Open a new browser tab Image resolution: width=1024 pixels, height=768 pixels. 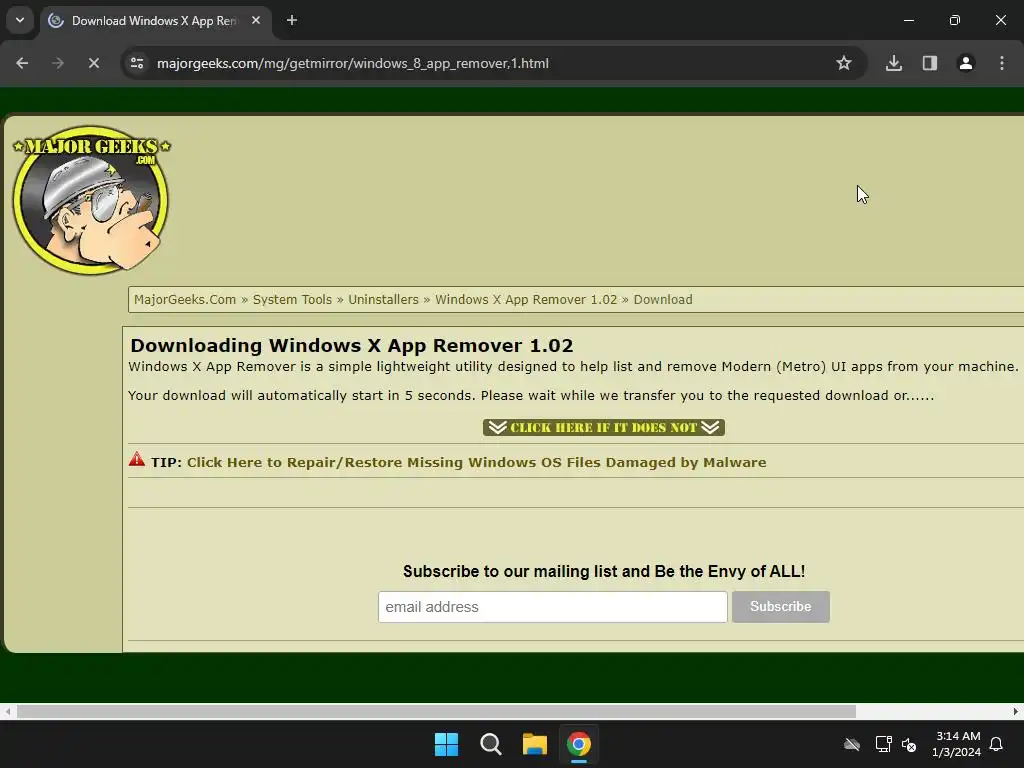click(x=292, y=20)
